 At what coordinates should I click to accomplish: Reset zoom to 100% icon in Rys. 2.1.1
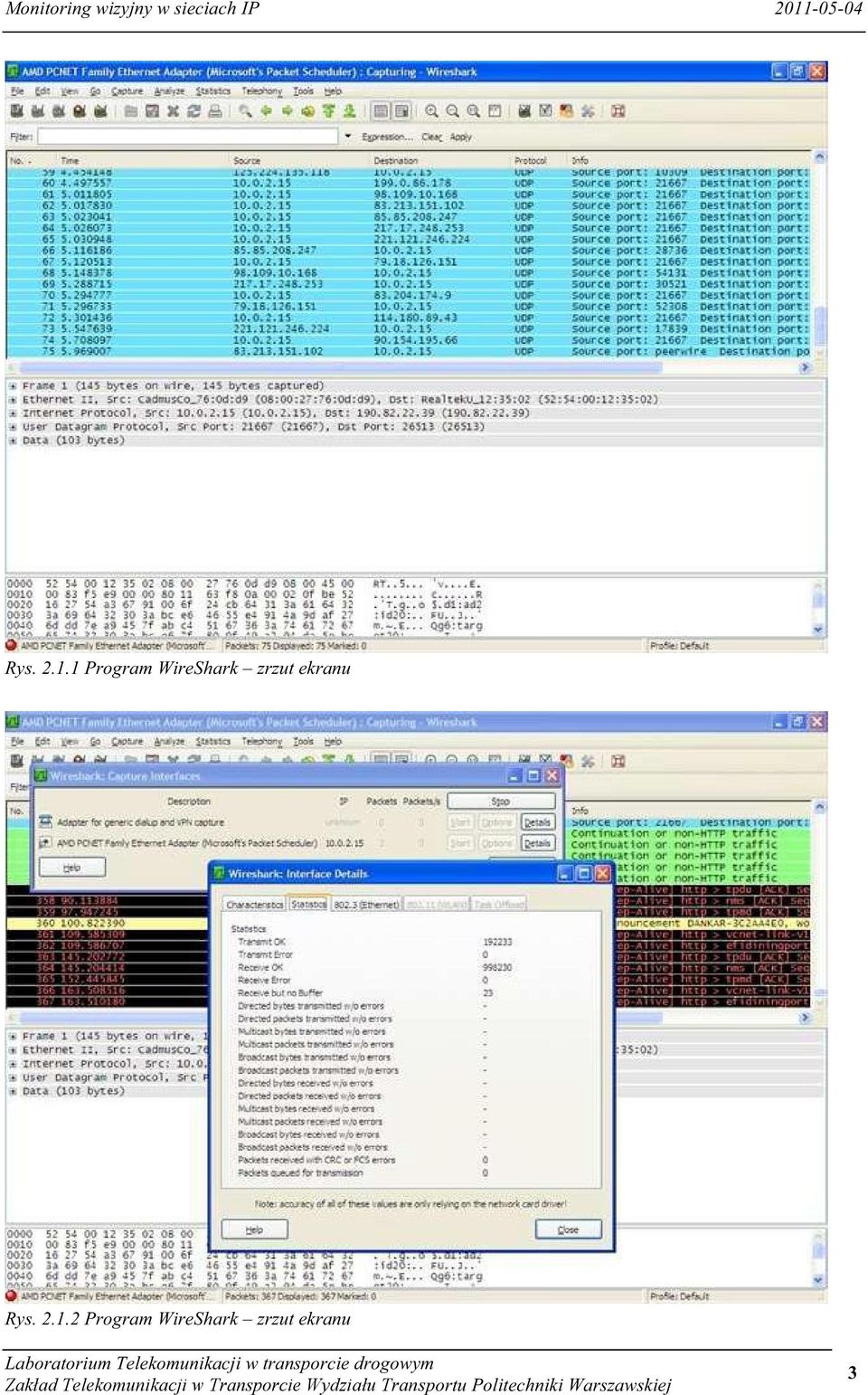(474, 111)
